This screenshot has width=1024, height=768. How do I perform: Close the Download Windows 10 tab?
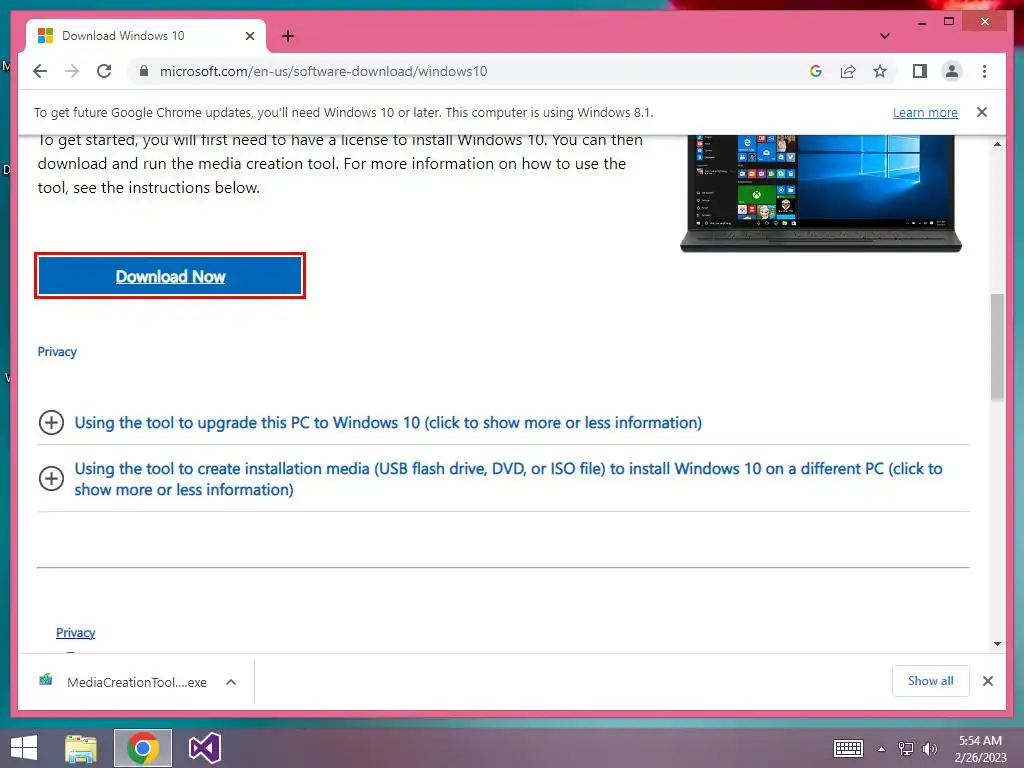pyautogui.click(x=249, y=36)
